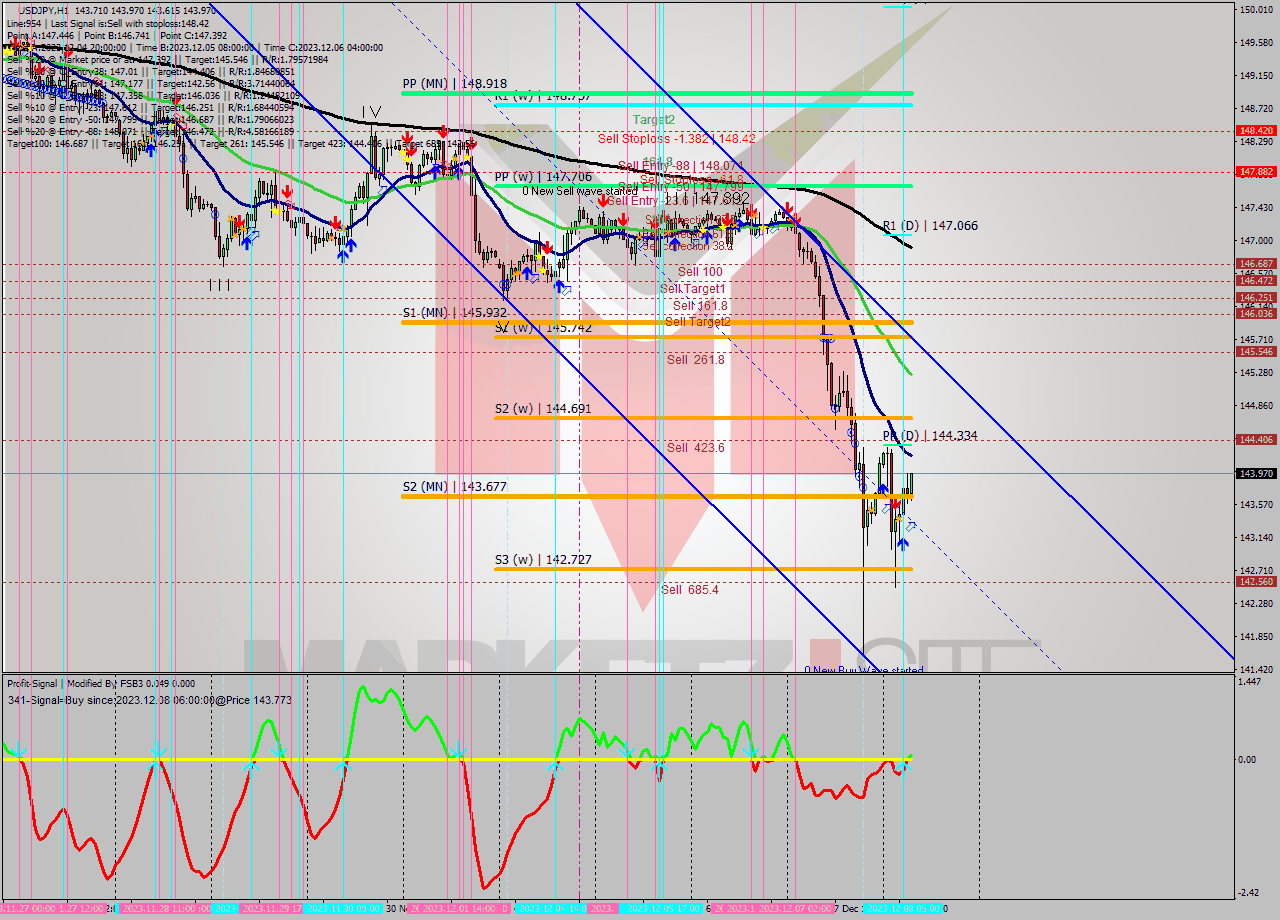
Task: Select the blue buy arrow at the recent price low
Action: click(901, 543)
